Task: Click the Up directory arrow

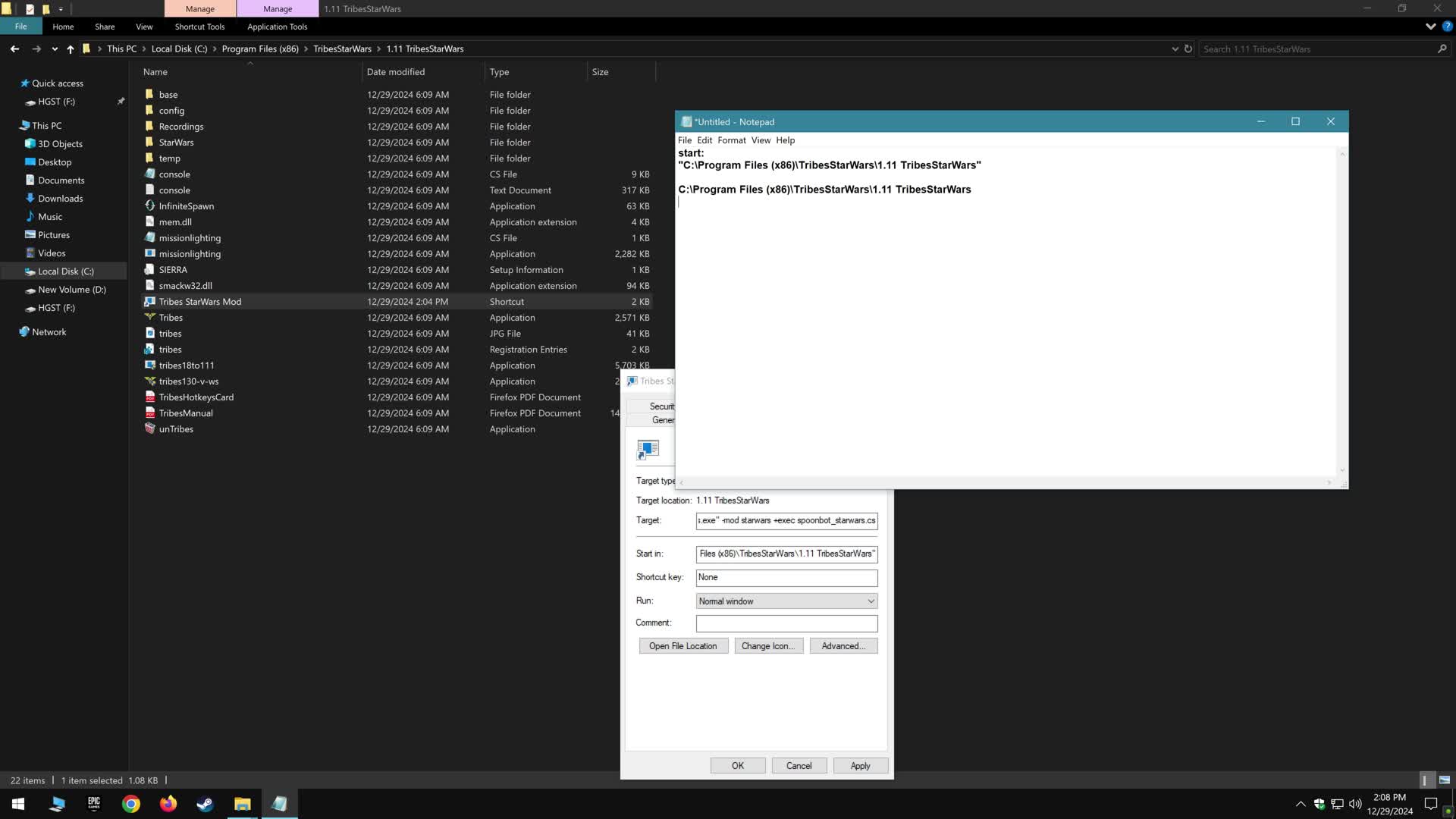Action: (x=71, y=49)
